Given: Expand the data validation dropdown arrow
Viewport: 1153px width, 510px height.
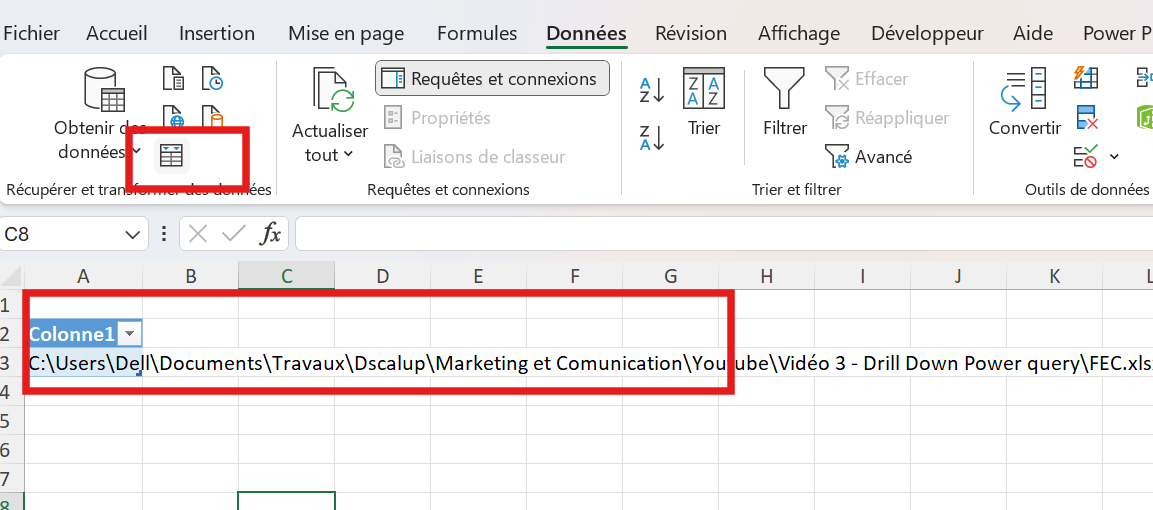Looking at the screenshot, I should (x=1114, y=156).
